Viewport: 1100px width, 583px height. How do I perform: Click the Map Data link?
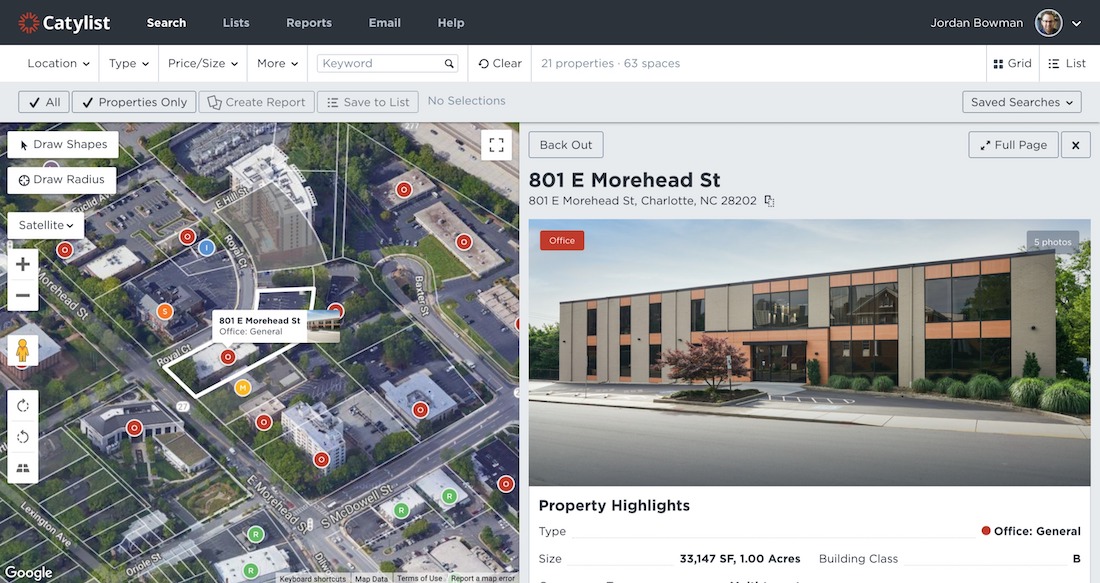click(371, 579)
